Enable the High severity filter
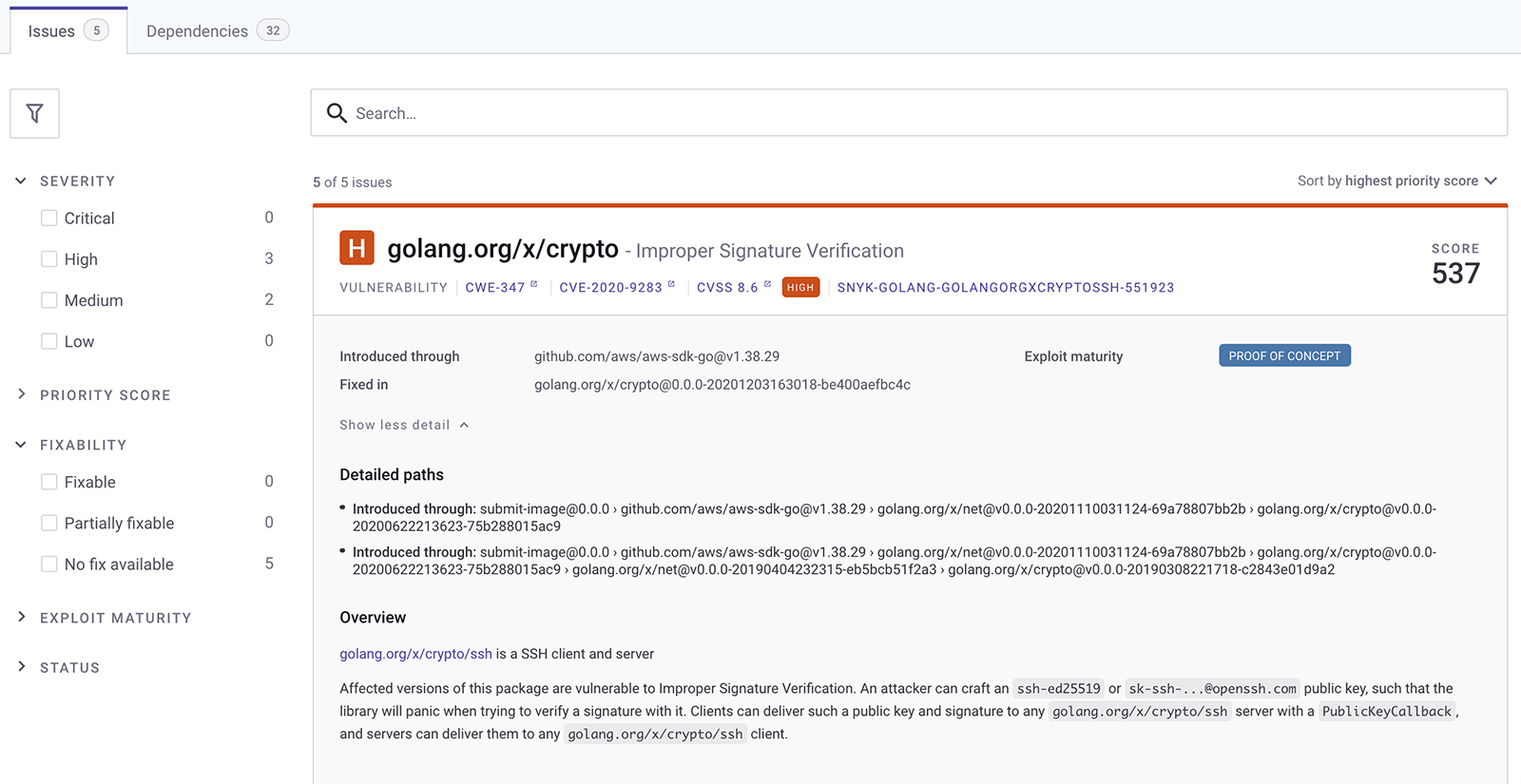1521x784 pixels. coord(49,259)
